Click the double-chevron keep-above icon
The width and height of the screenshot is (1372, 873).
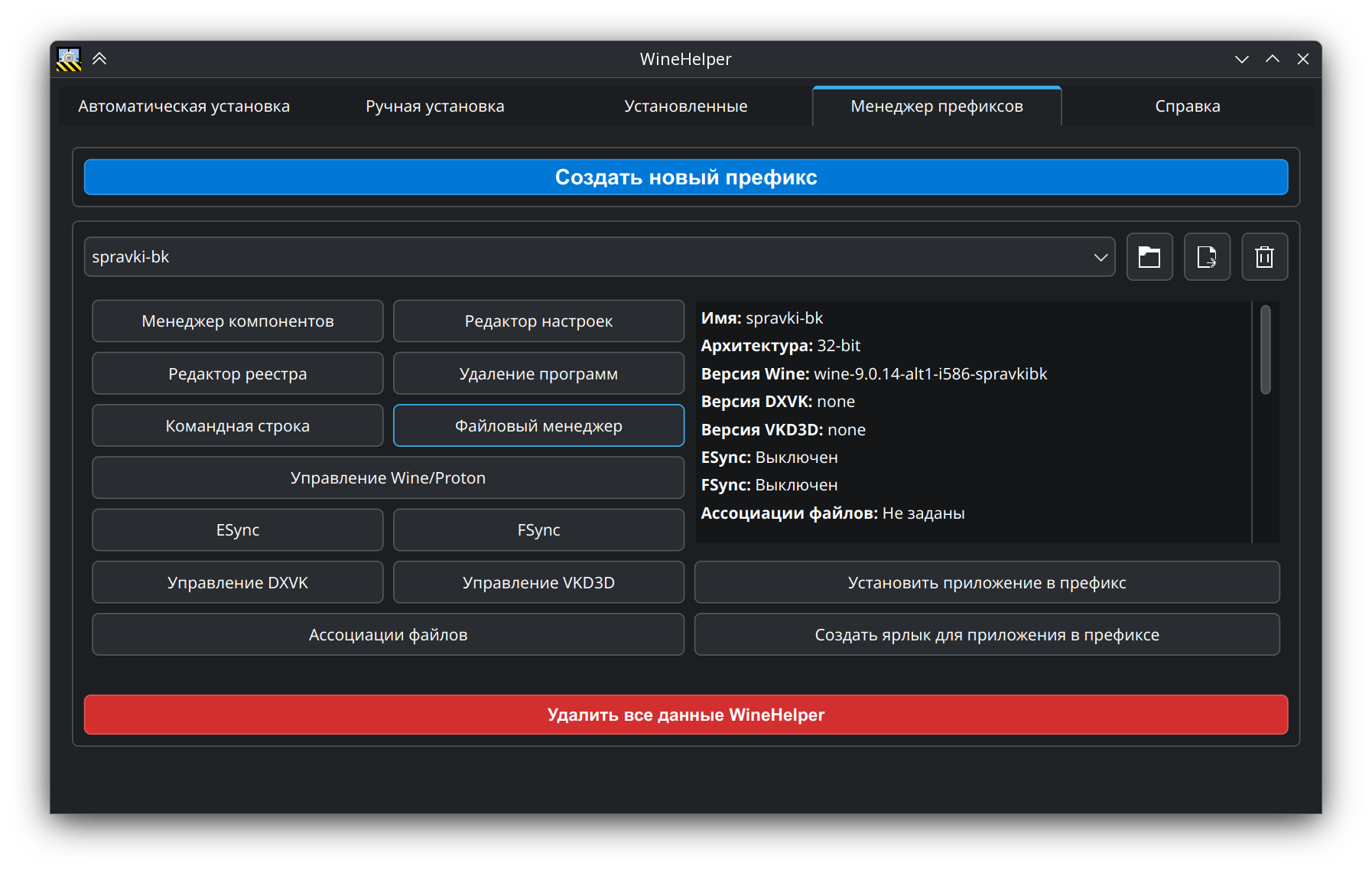(x=99, y=59)
